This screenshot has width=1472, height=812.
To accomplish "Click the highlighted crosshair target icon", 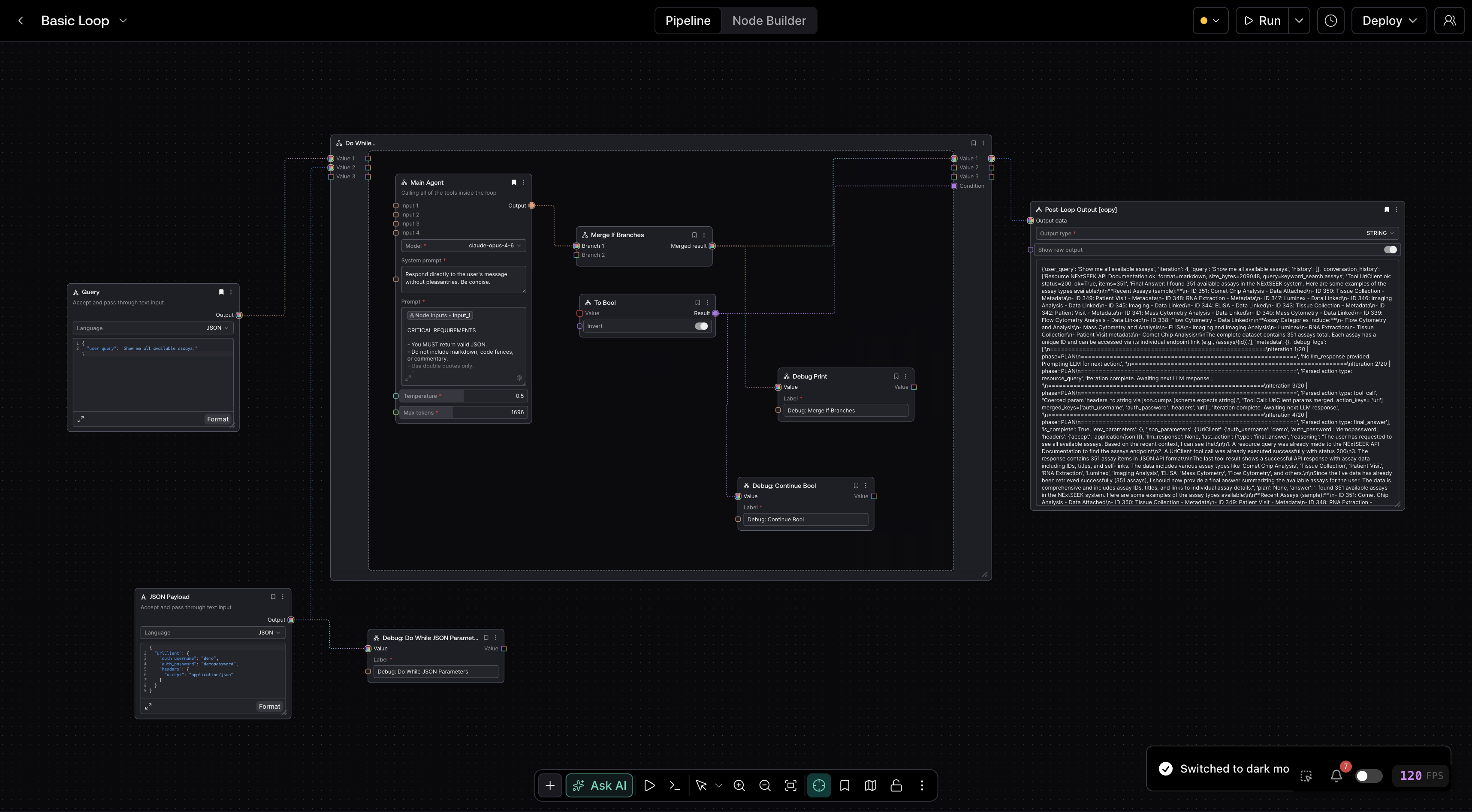I will (x=819, y=785).
